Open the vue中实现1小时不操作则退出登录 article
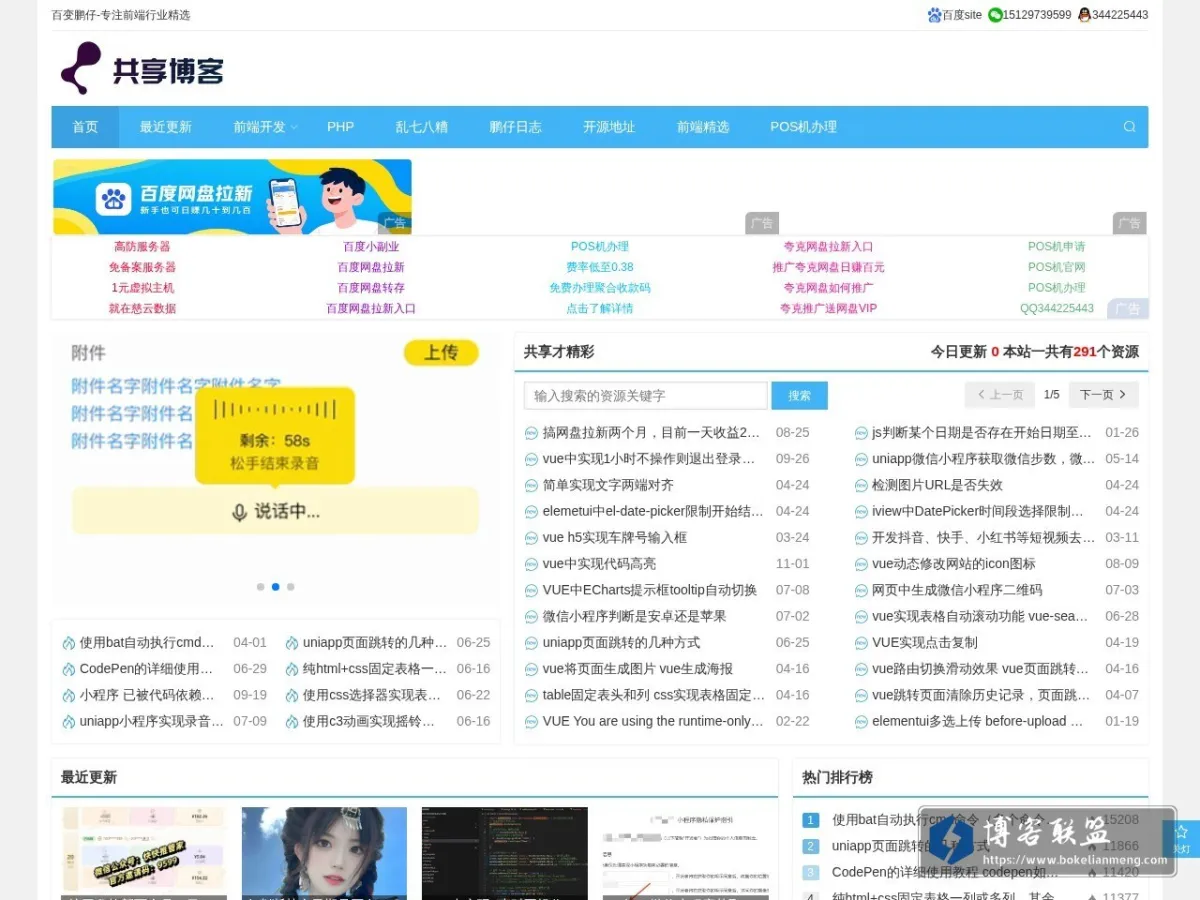The width and height of the screenshot is (1200, 900). pyautogui.click(x=649, y=459)
